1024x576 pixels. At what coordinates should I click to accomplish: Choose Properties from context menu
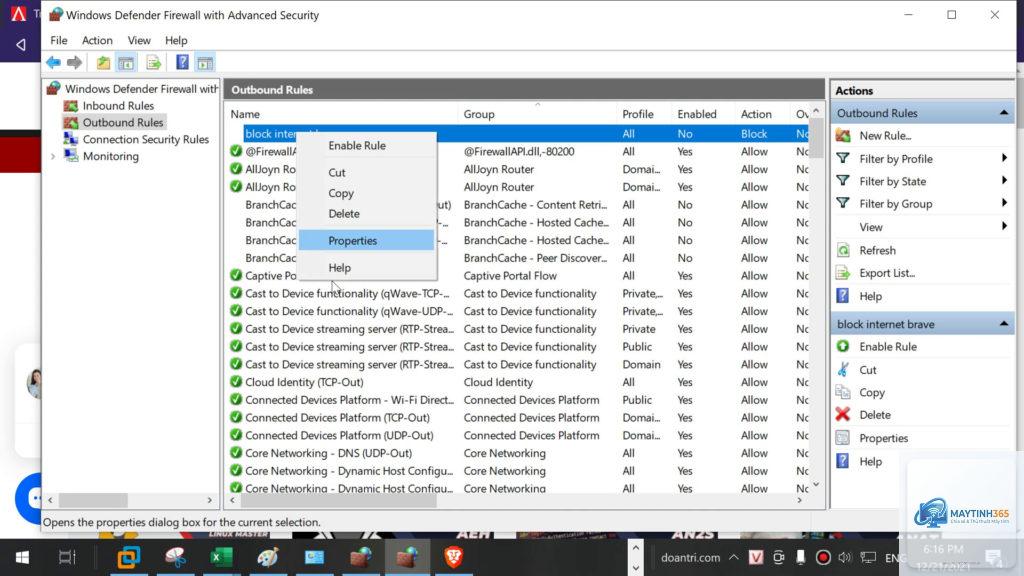(366, 240)
